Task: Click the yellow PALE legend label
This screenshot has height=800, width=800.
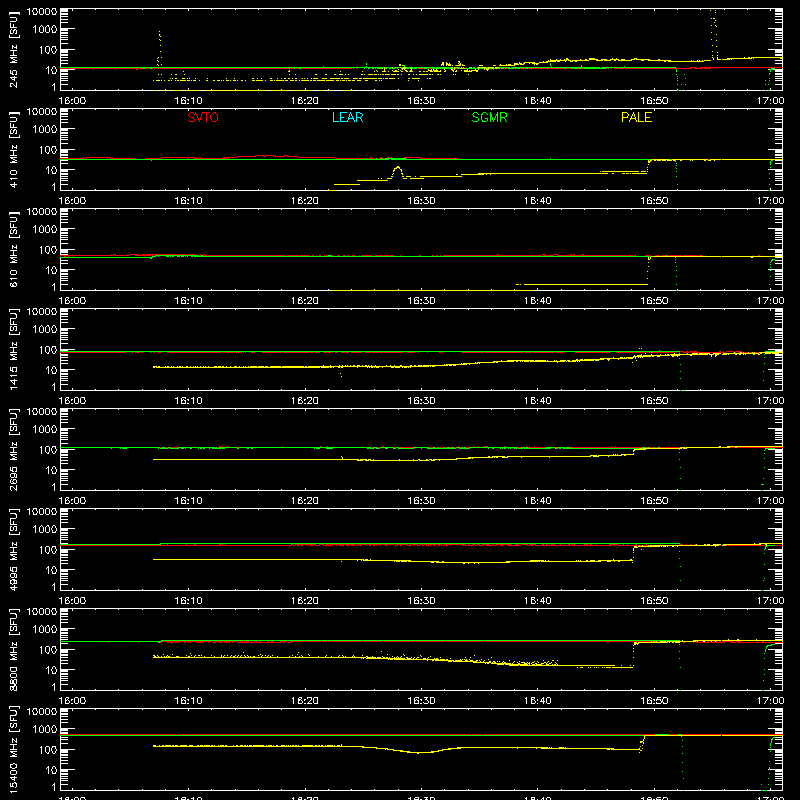Action: (x=636, y=117)
